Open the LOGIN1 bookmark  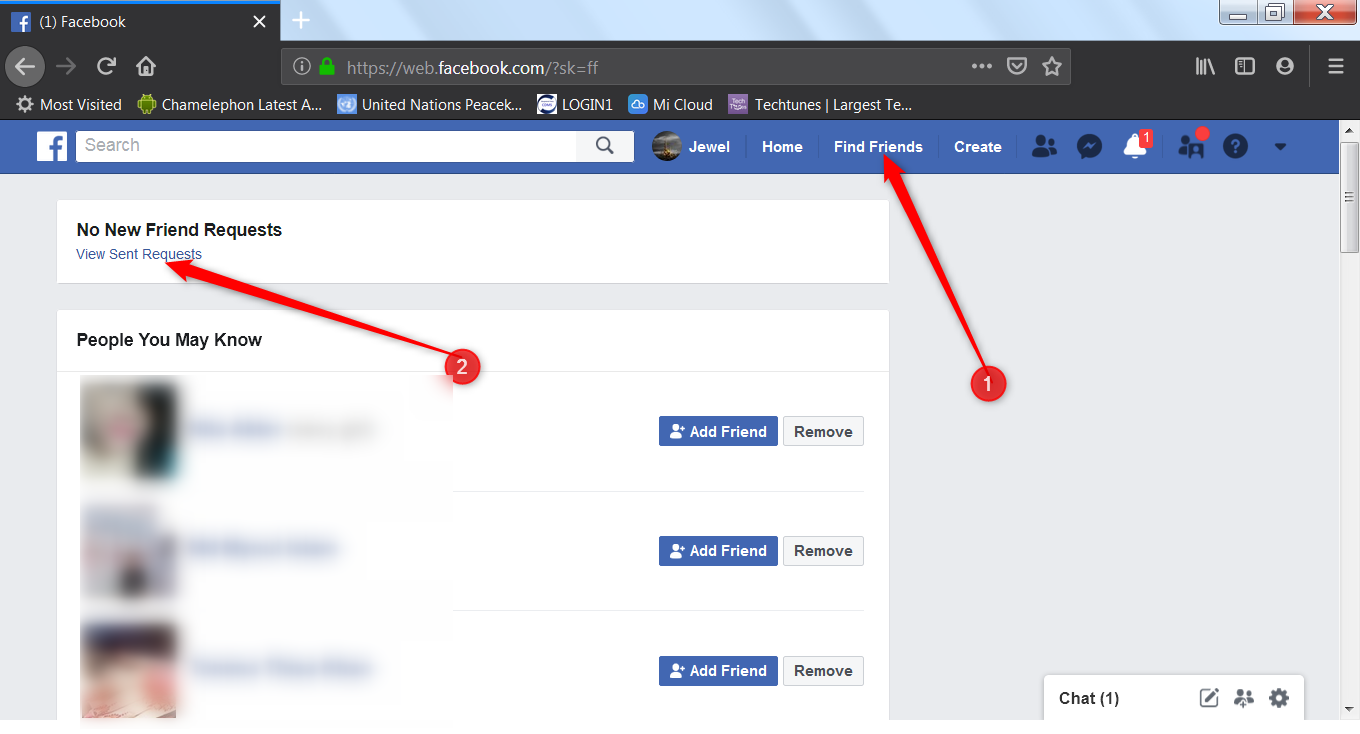tap(575, 104)
